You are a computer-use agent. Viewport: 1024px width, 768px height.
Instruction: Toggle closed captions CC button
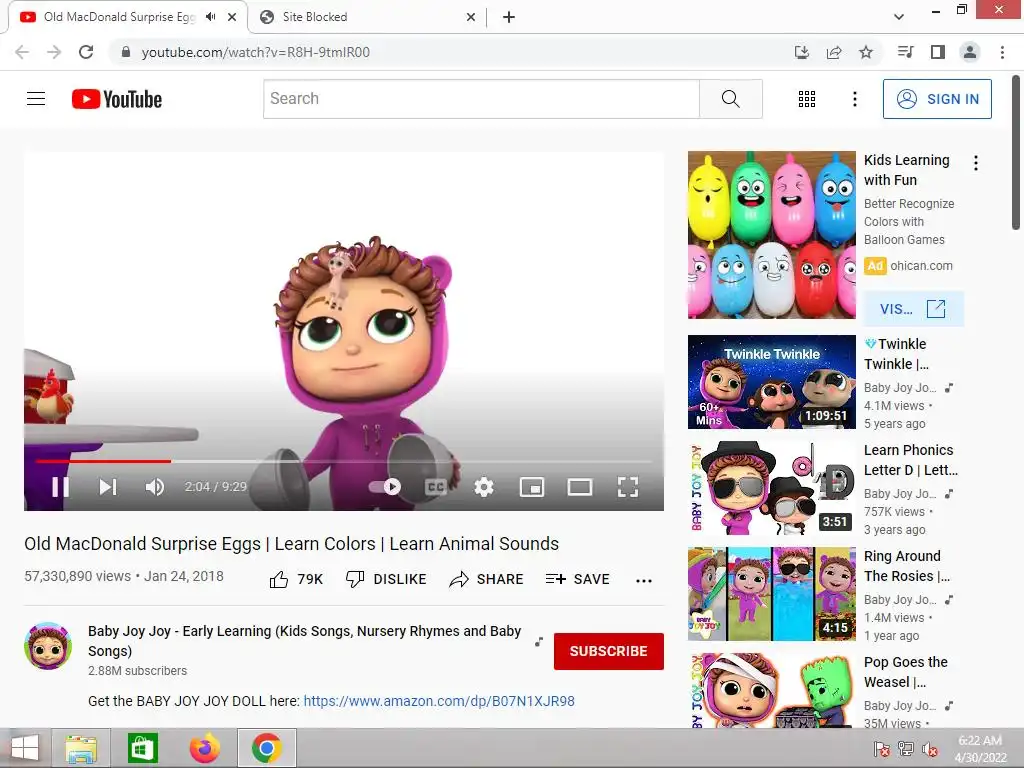pos(436,487)
